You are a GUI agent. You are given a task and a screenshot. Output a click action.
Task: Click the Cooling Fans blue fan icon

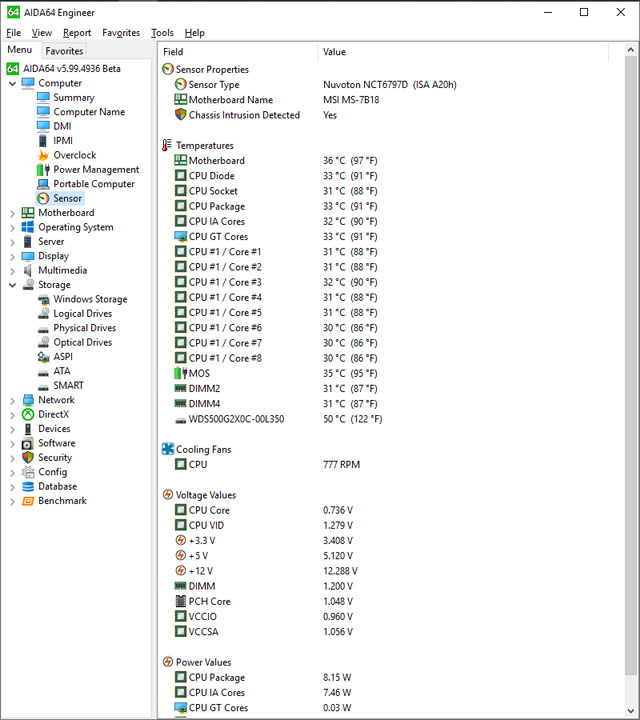pos(168,449)
